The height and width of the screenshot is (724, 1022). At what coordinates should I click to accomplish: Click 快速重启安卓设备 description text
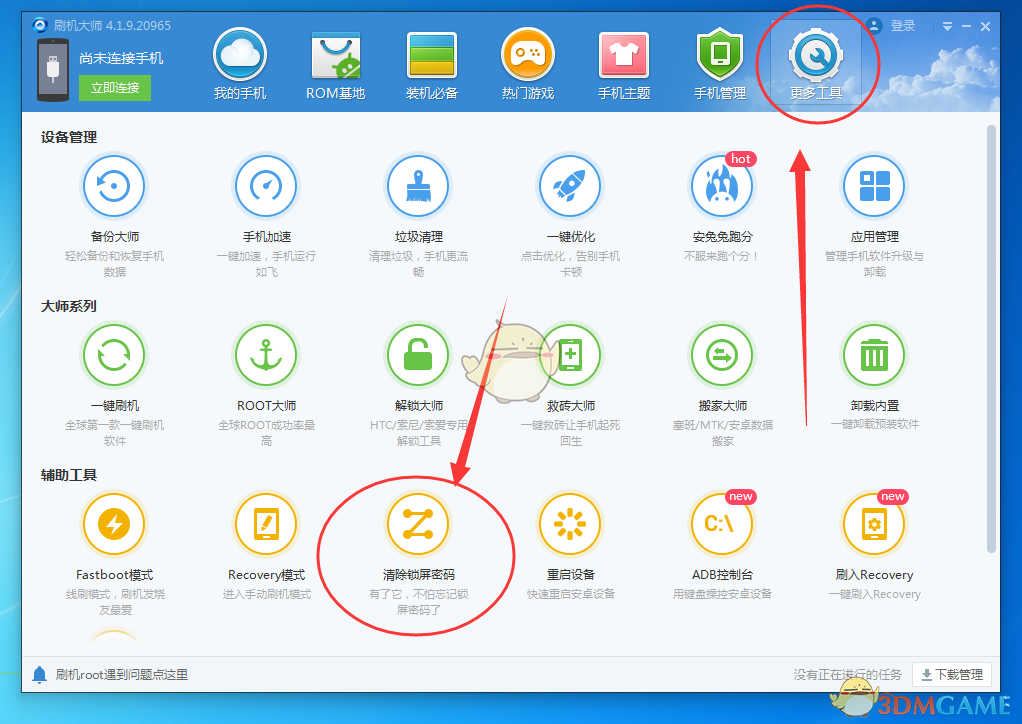(x=570, y=594)
